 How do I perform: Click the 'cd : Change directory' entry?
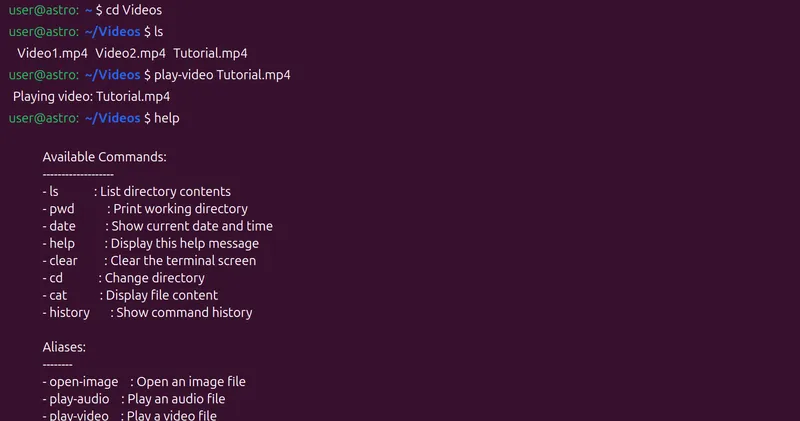(x=124, y=278)
